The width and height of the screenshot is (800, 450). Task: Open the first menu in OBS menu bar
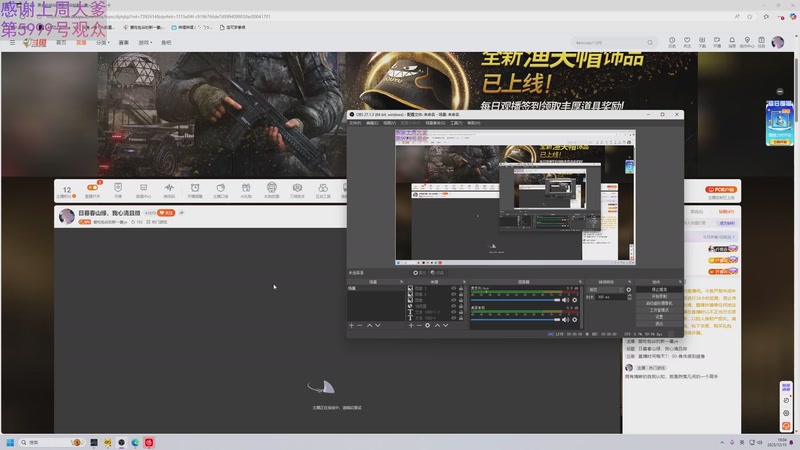pyautogui.click(x=355, y=123)
